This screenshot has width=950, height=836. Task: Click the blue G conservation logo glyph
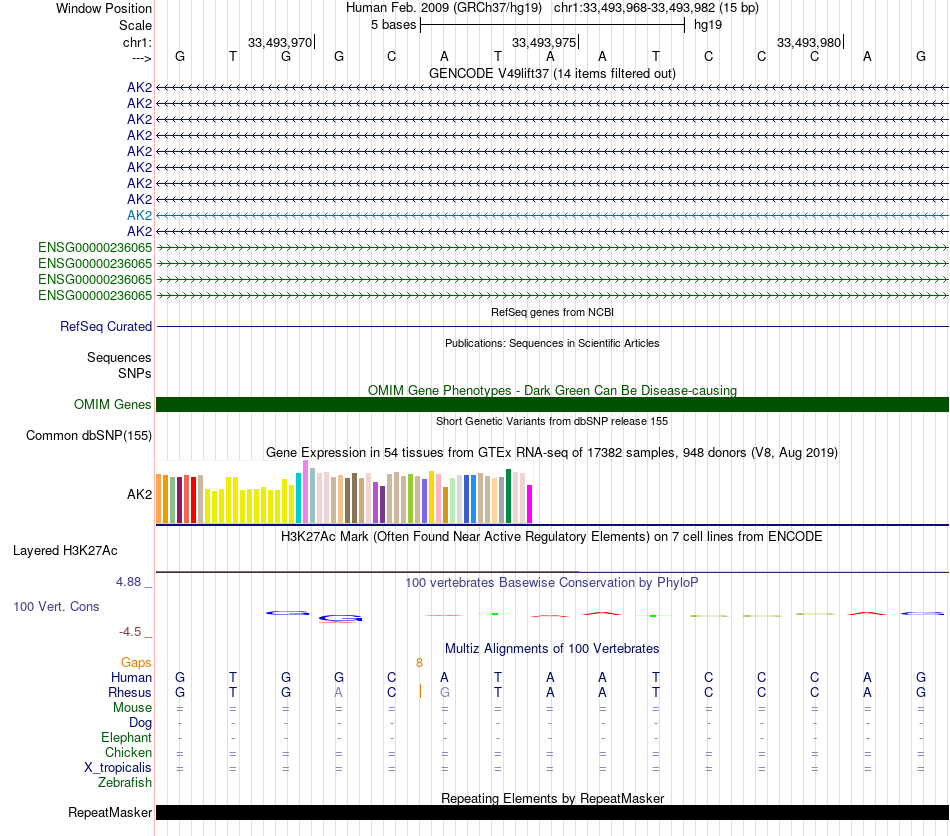click(340, 619)
